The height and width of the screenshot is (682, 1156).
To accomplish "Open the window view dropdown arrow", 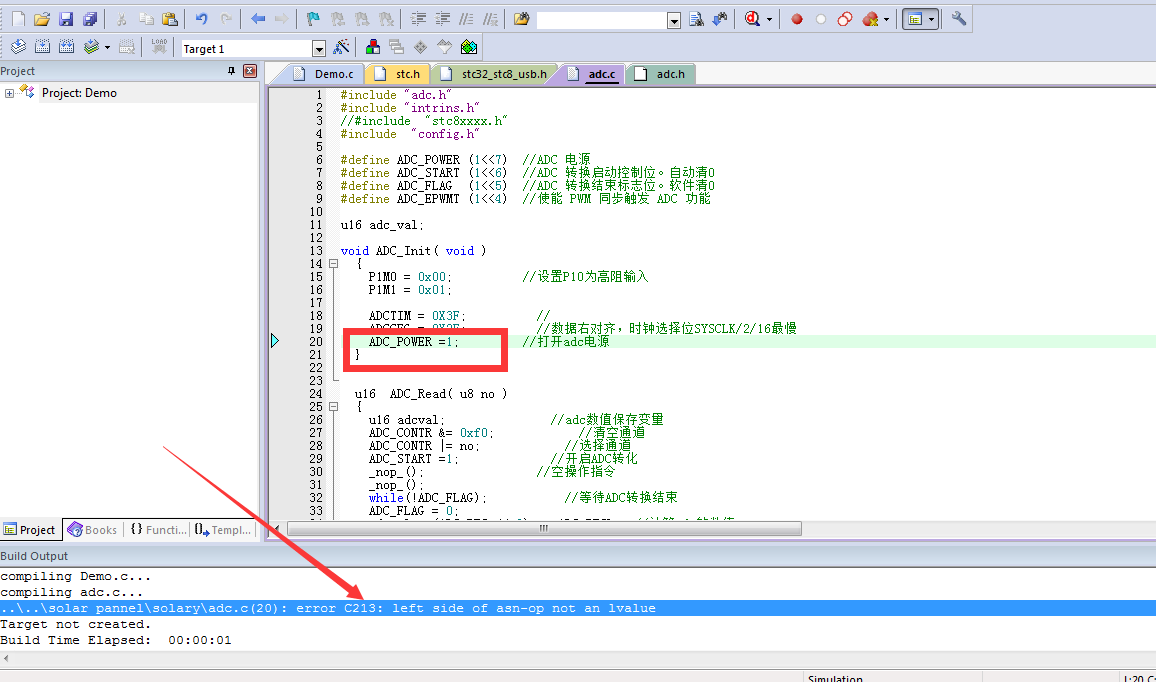I will (932, 19).
